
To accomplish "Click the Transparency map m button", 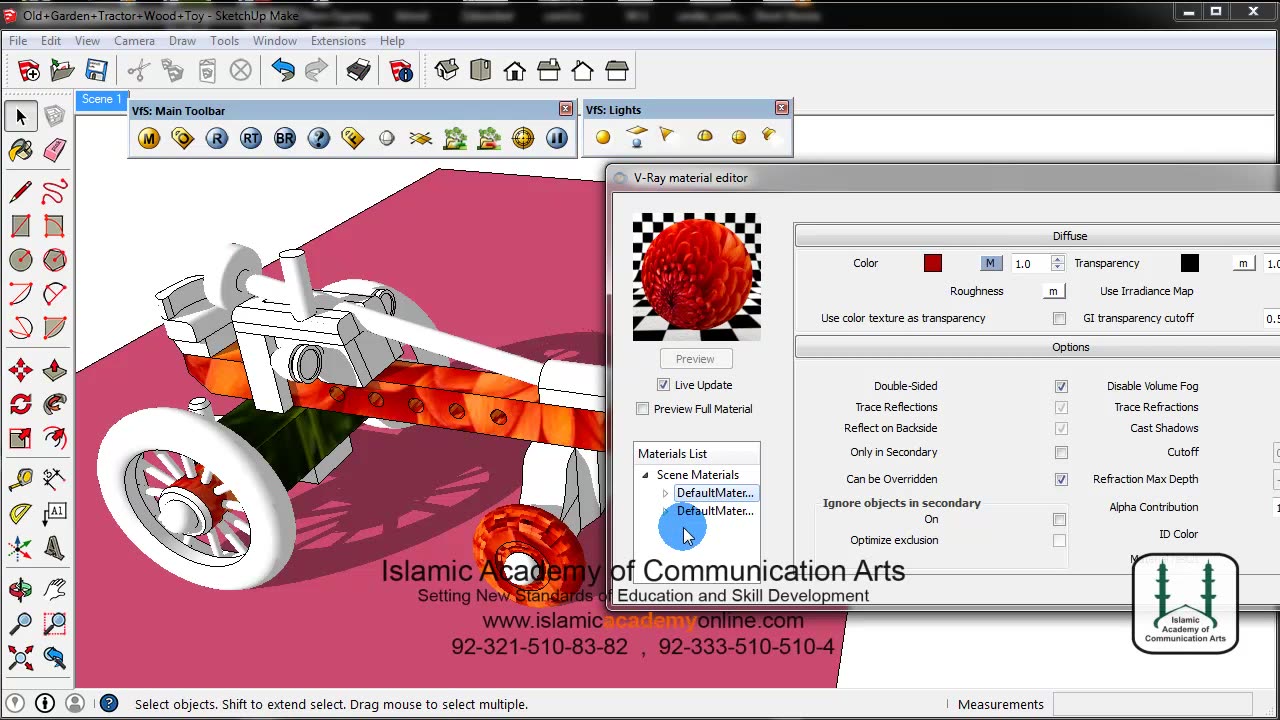I will [1243, 264].
